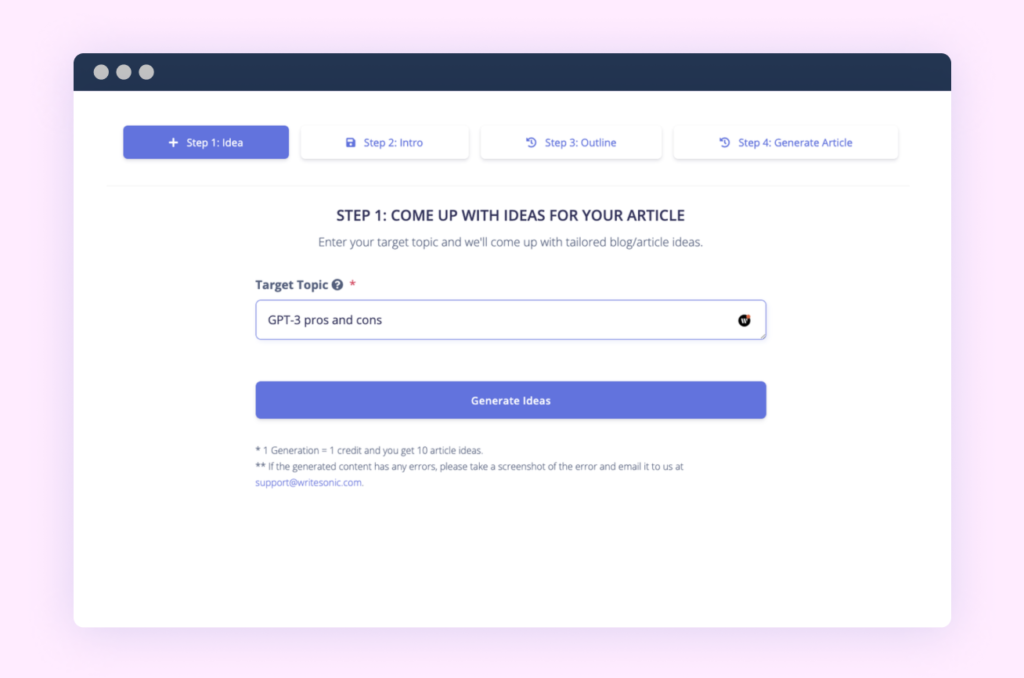Image resolution: width=1024 pixels, height=678 pixels.
Task: Click the resize handle at textarea corner
Action: click(x=762, y=335)
